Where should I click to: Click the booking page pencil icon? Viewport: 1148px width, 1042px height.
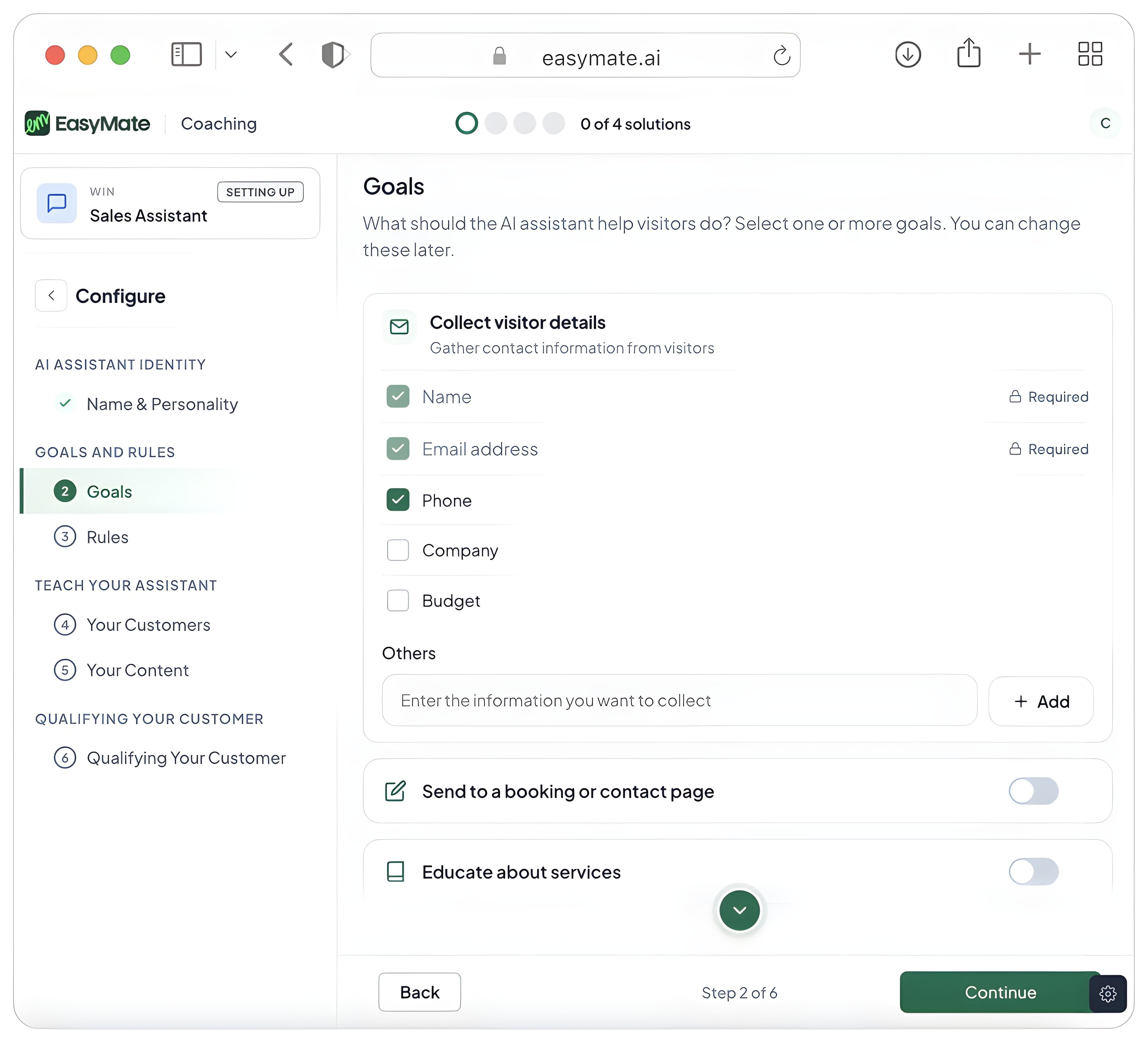(395, 791)
